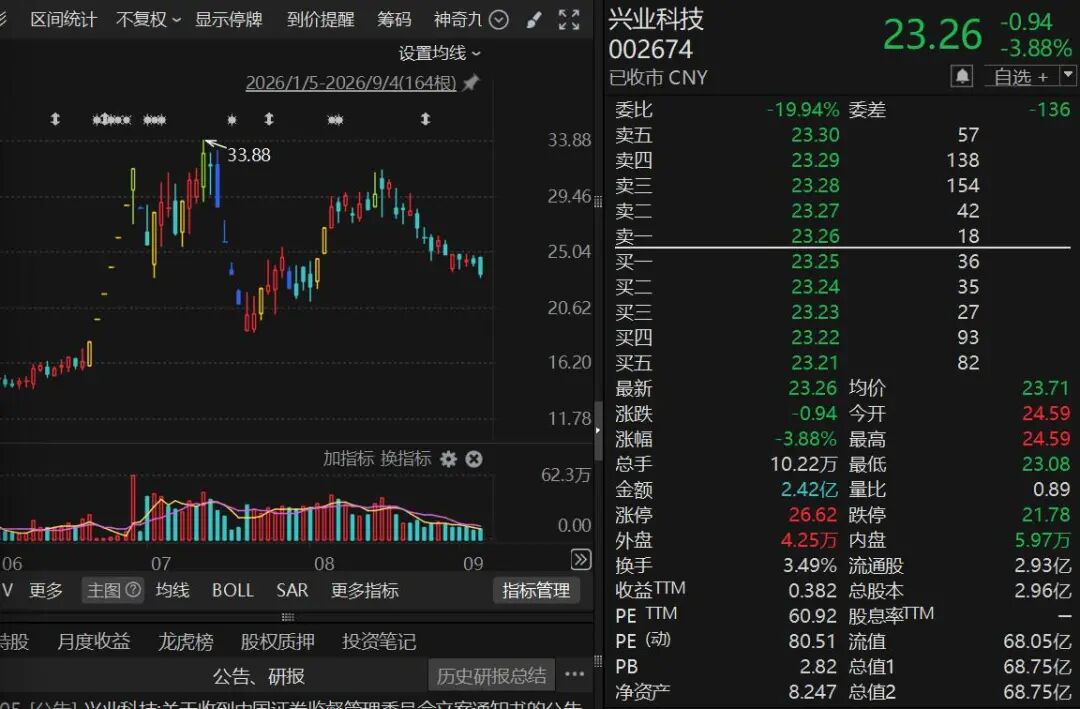The image size is (1080, 709).
Task: Switch to 均线 indicator
Action: pyautogui.click(x=172, y=590)
